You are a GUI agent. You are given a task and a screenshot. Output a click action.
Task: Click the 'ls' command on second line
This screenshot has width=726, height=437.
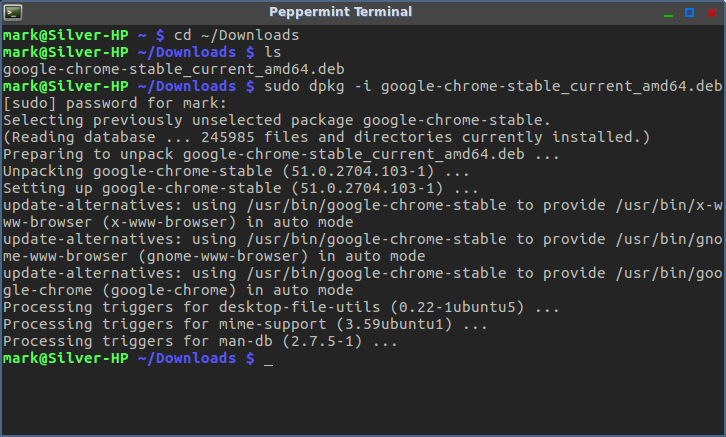(272, 52)
